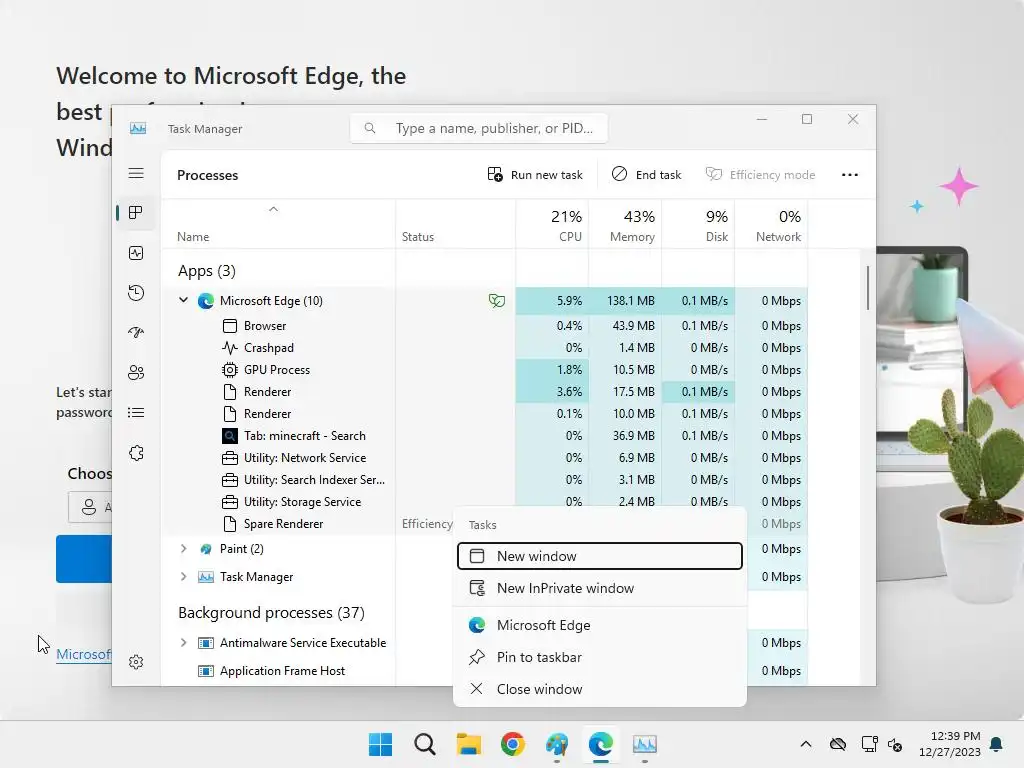Click the Browser process window icon
This screenshot has height=768, width=1024.
230,326
